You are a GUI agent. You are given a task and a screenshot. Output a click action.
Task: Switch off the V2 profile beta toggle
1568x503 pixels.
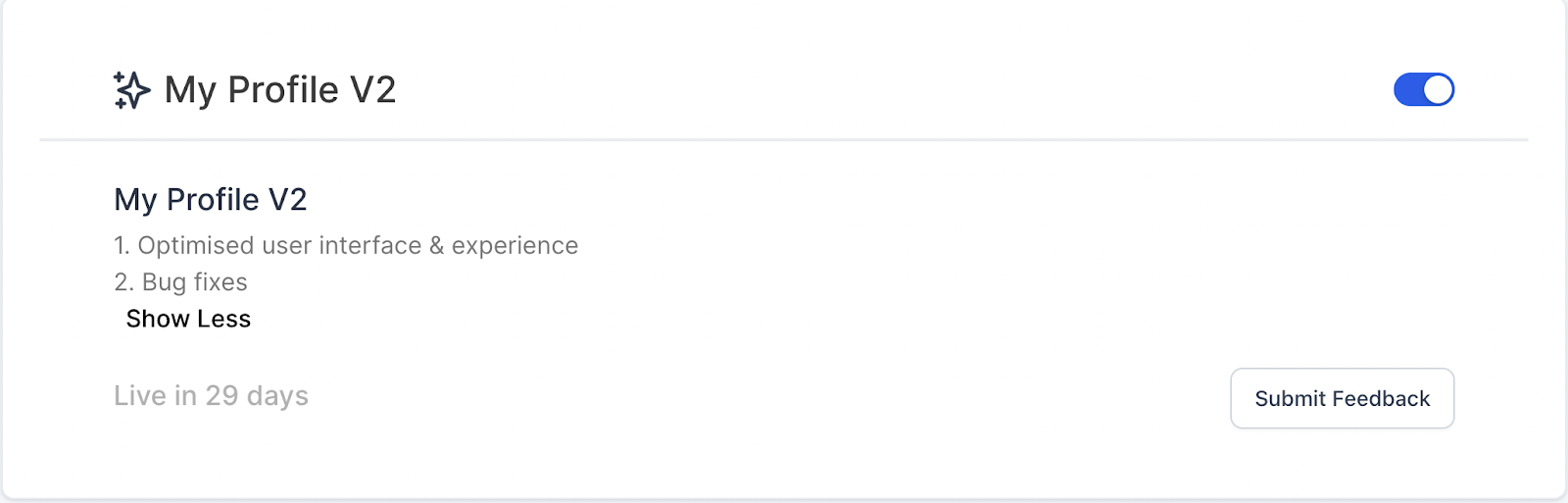point(1424,89)
